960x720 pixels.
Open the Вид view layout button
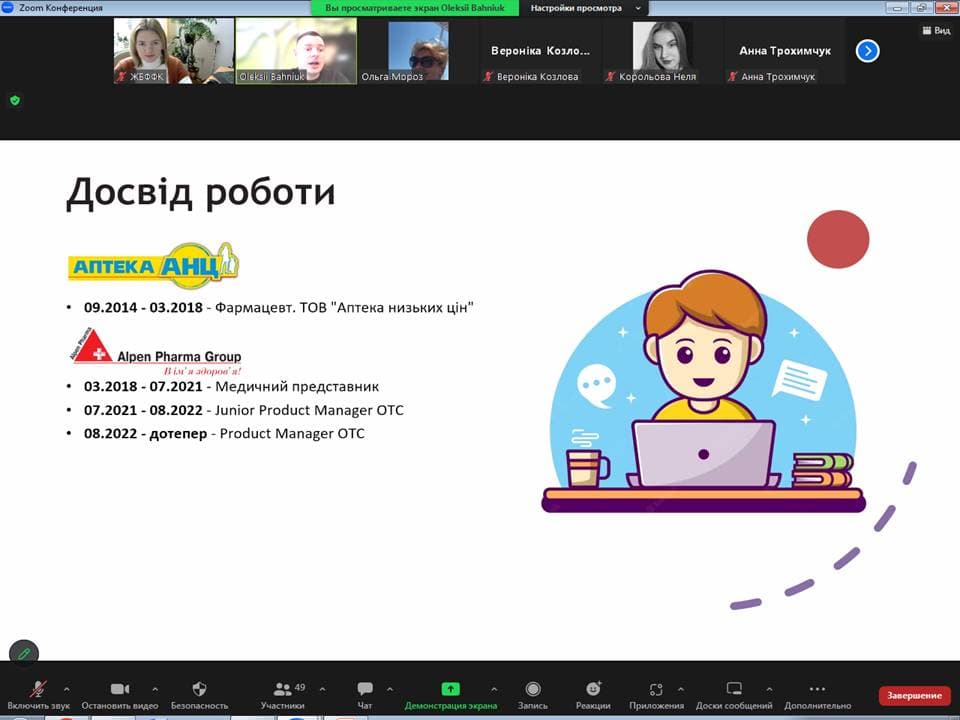click(936, 31)
